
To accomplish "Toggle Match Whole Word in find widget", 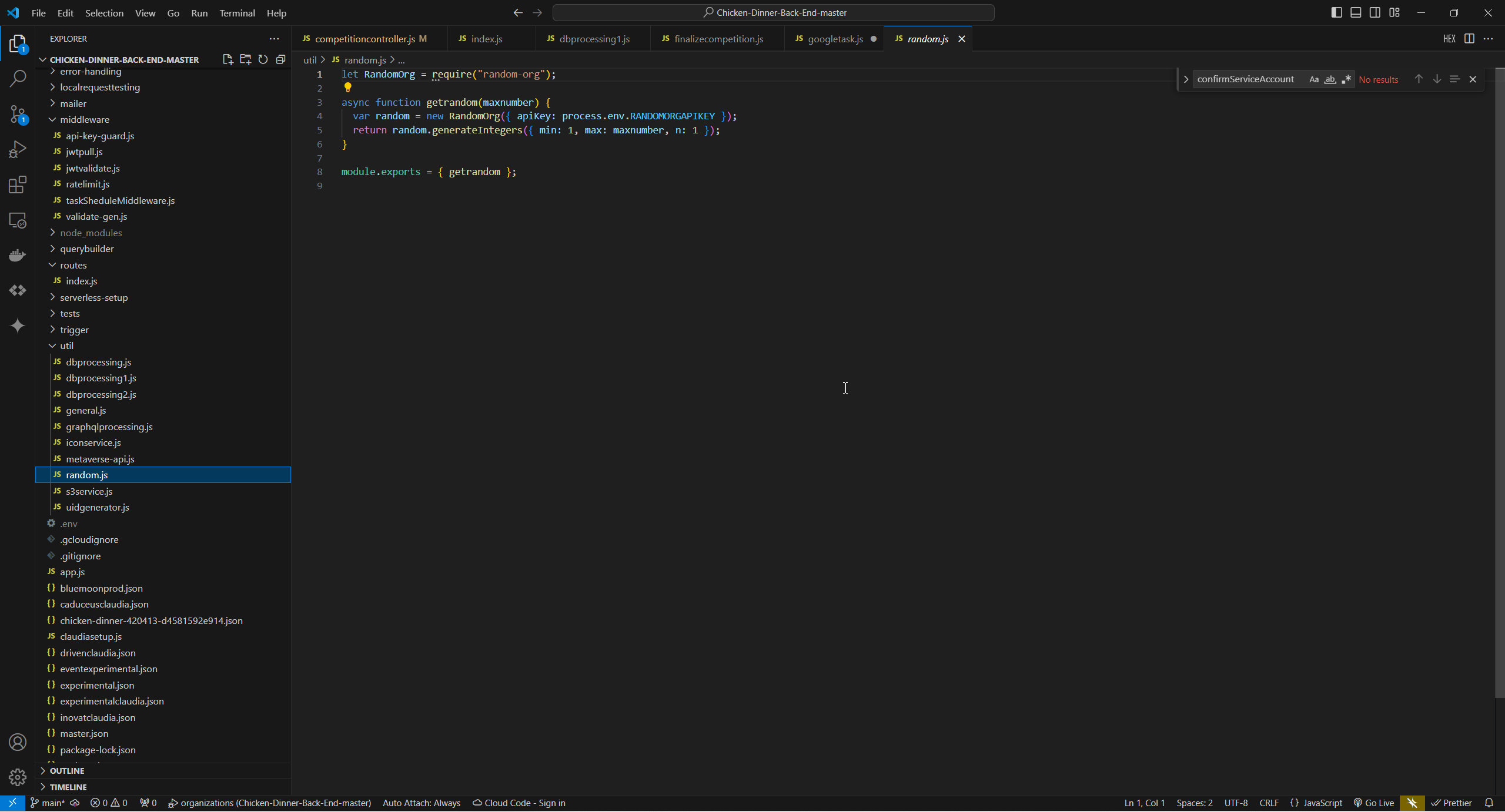I will click(x=1330, y=79).
